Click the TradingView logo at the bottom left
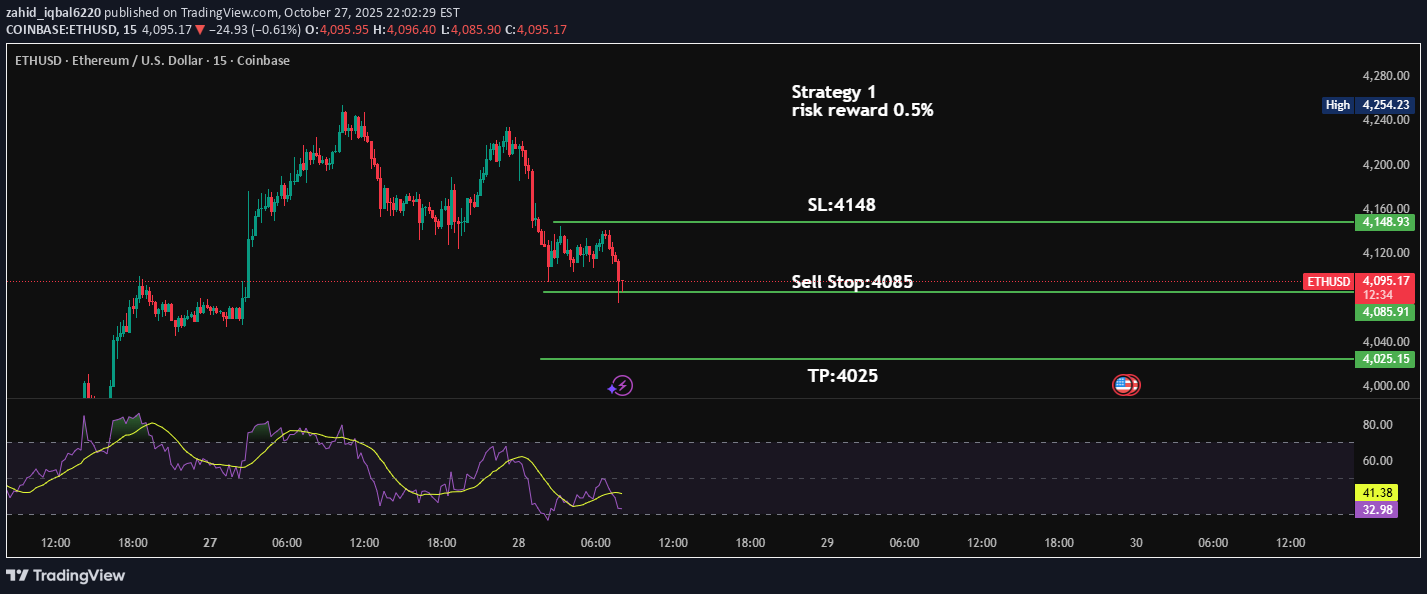This screenshot has height=594, width=1427. click(x=66, y=575)
